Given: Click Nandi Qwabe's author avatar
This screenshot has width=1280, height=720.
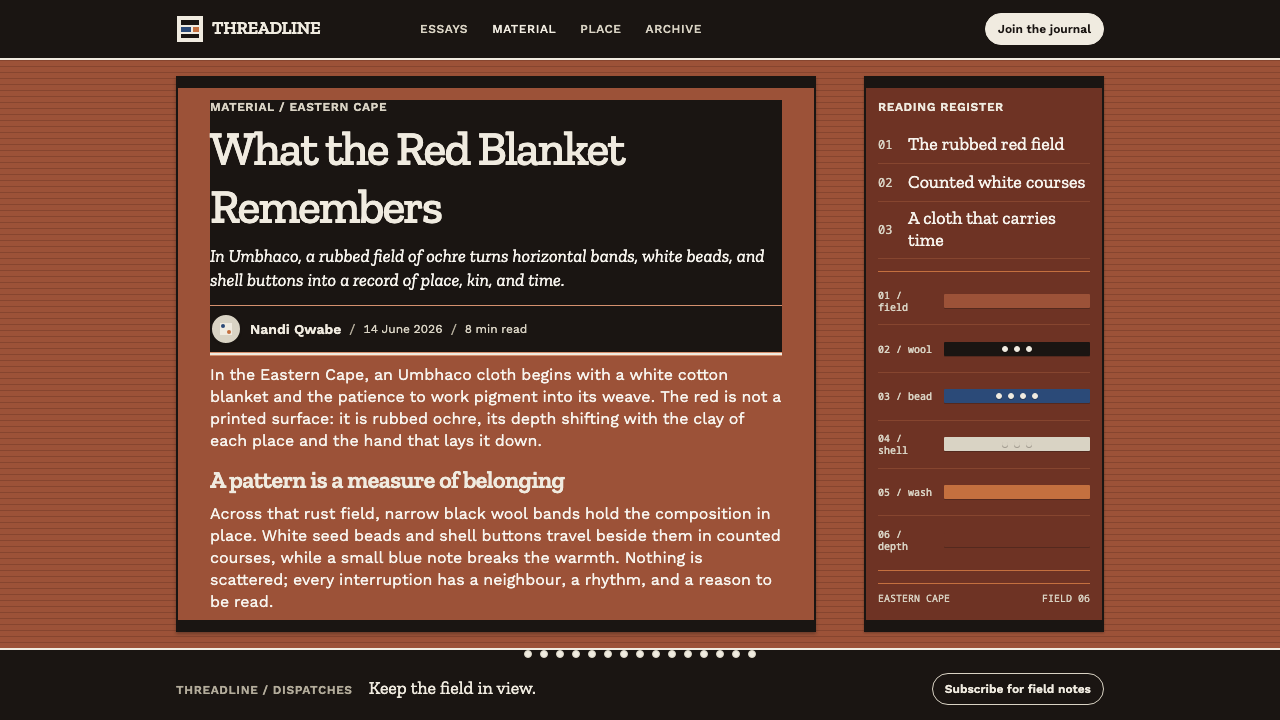Looking at the screenshot, I should pos(226,329).
